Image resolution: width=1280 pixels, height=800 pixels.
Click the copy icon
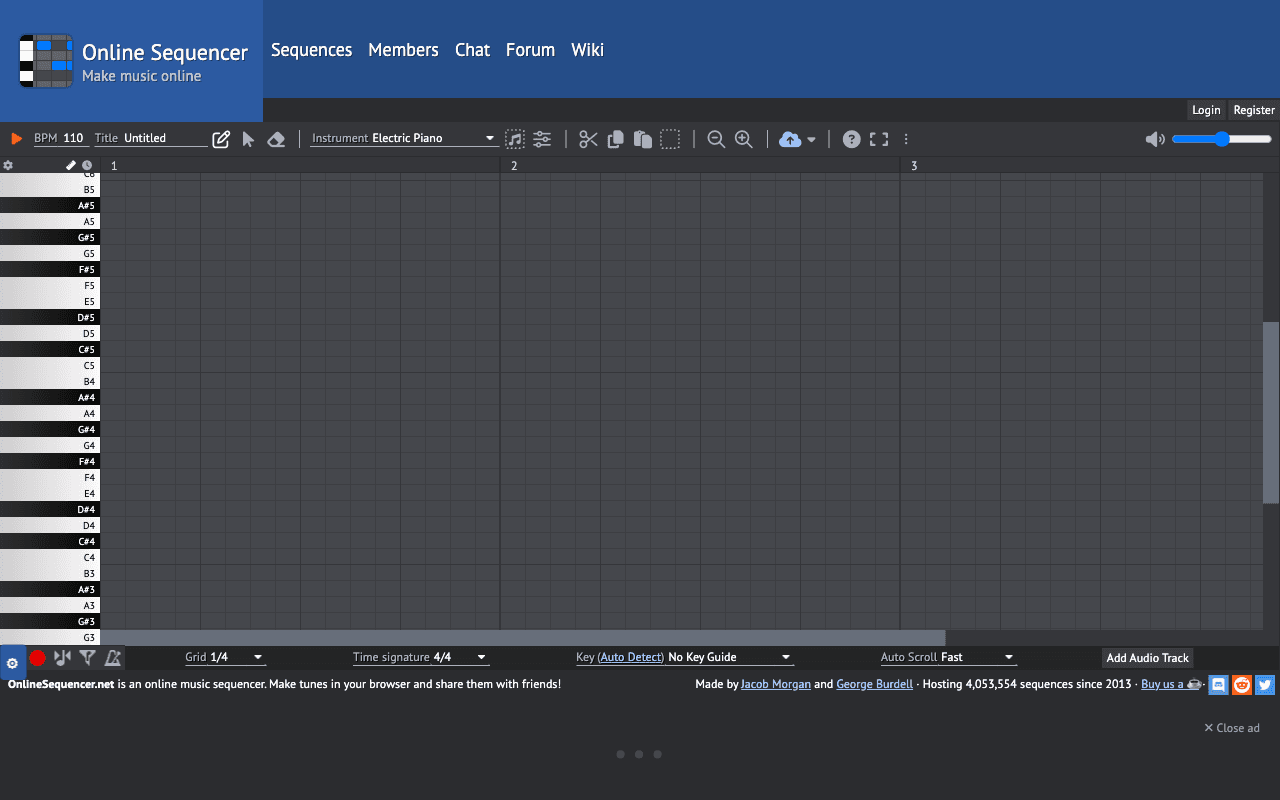616,139
